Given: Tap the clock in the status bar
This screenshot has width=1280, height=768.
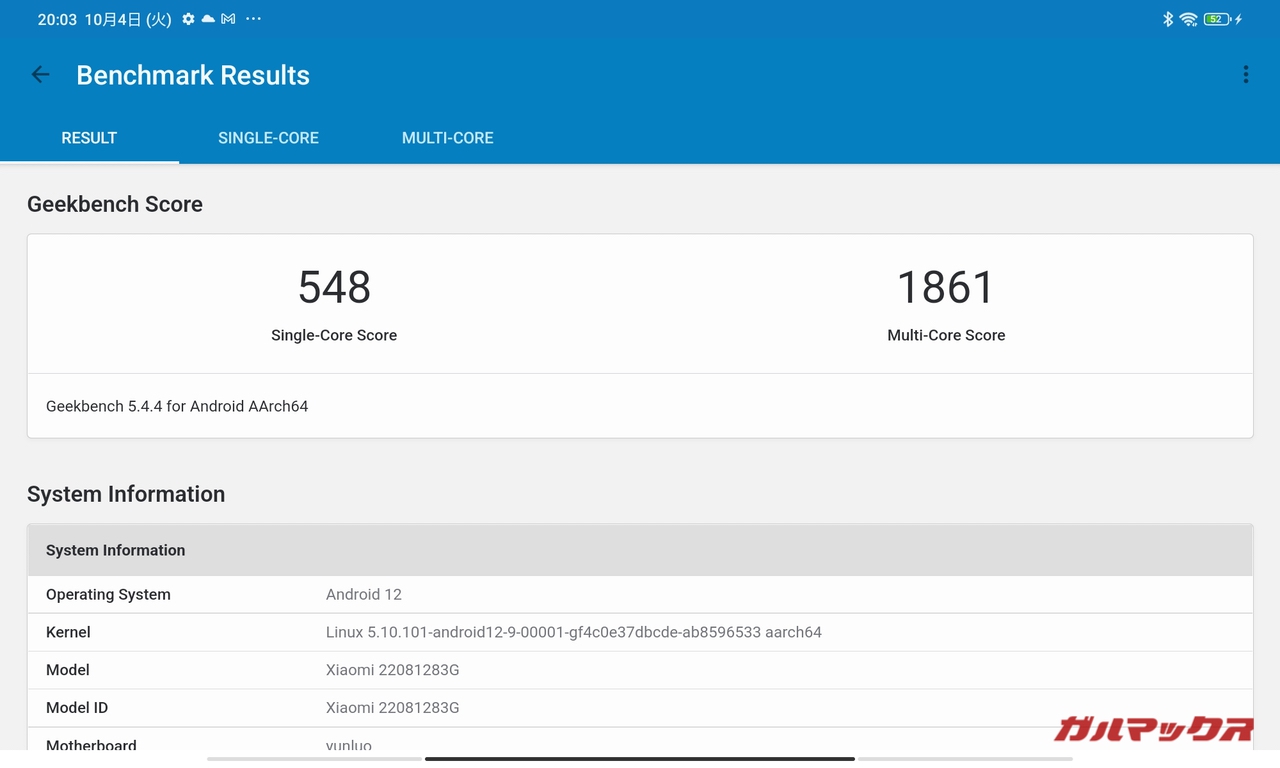Looking at the screenshot, I should [57, 19].
